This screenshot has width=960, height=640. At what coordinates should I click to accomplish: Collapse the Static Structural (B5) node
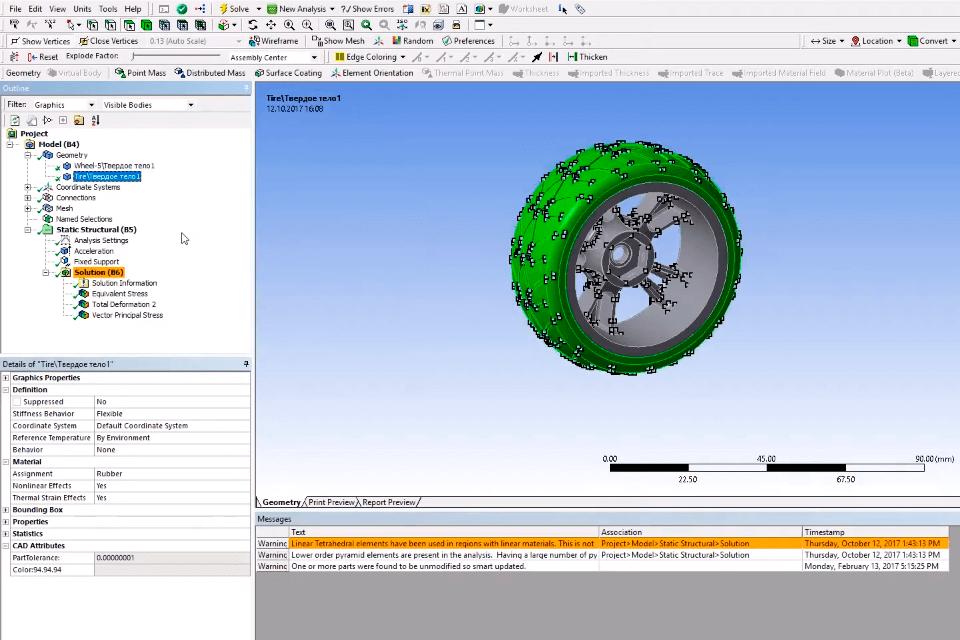(x=28, y=230)
